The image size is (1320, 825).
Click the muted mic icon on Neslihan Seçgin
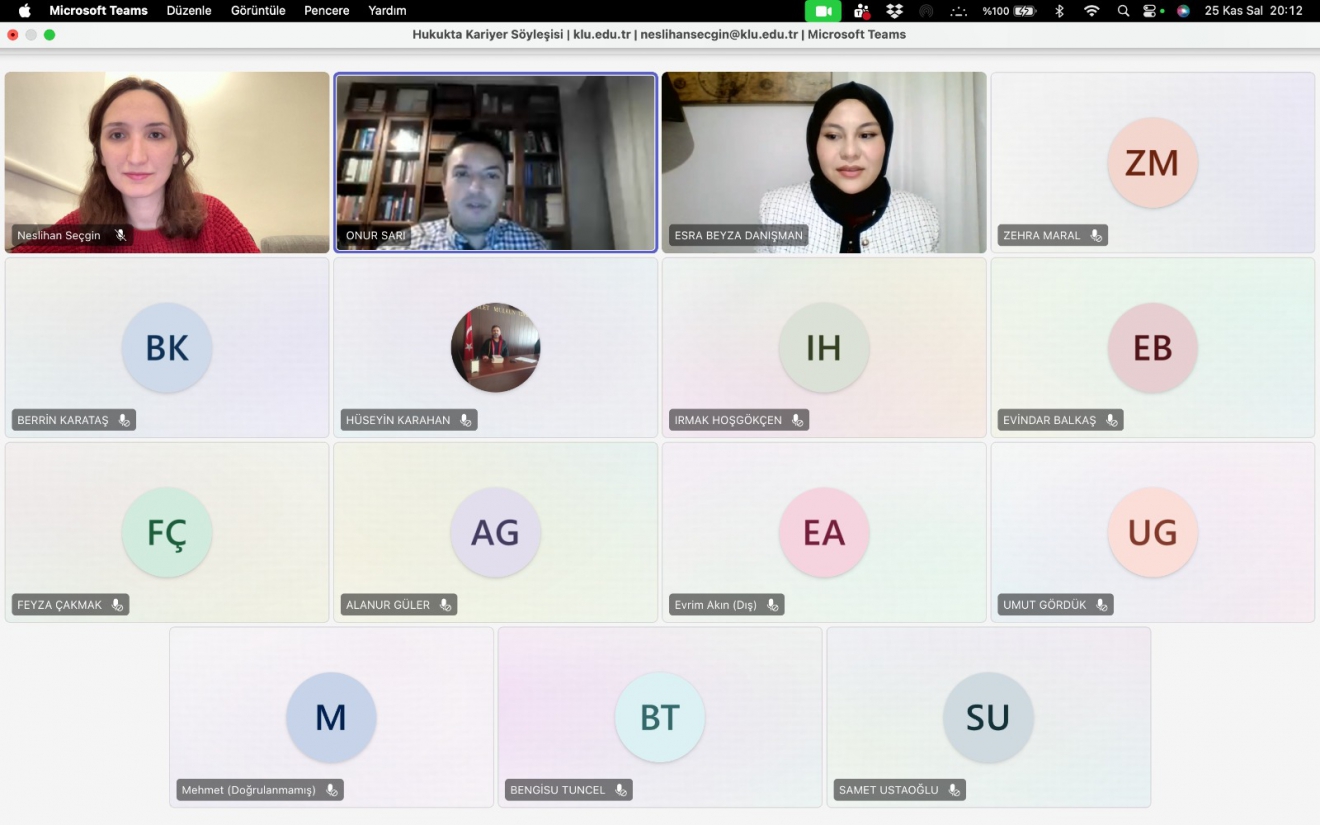[120, 235]
